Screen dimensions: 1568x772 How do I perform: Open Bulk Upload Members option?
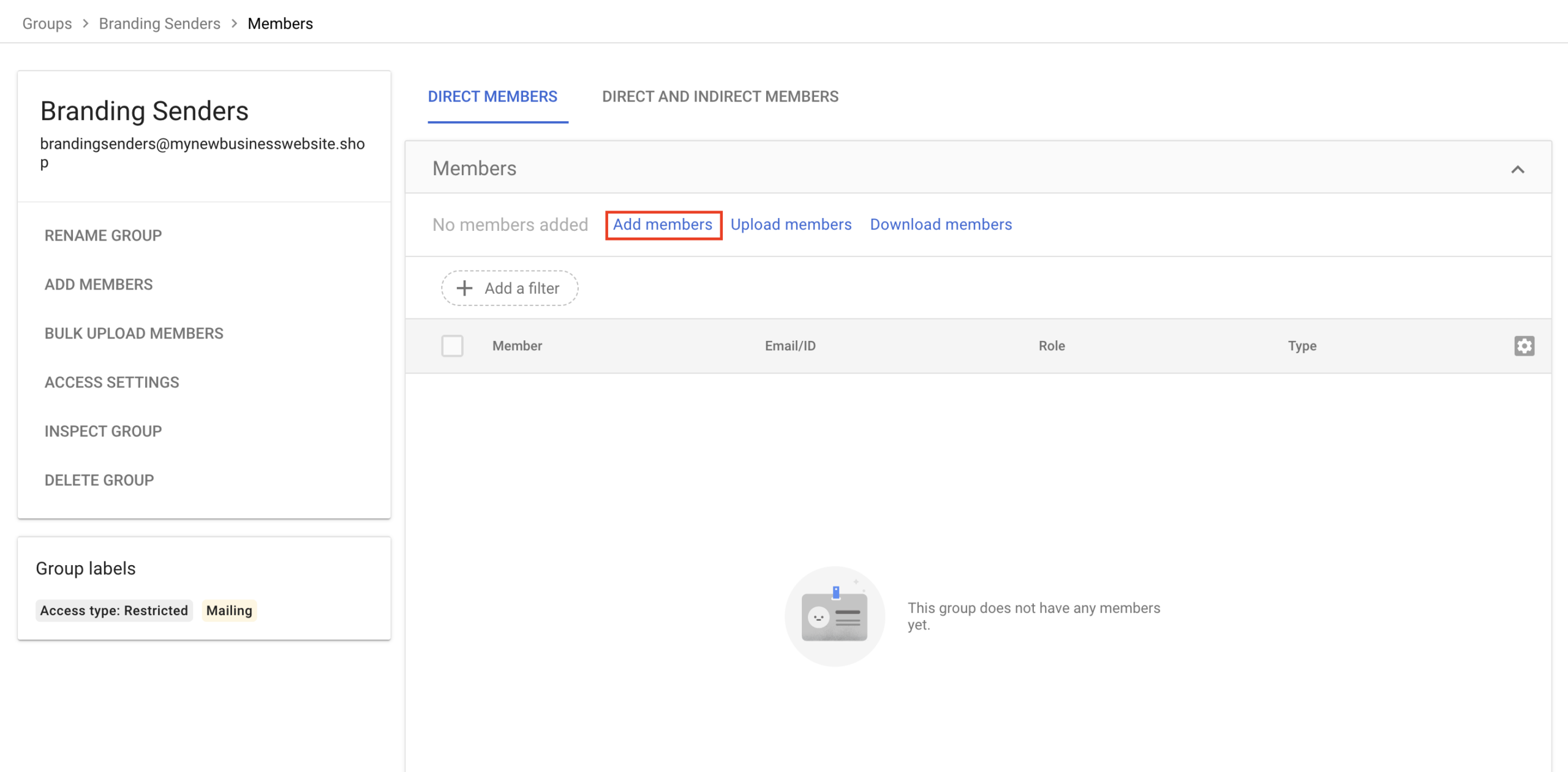tap(134, 334)
